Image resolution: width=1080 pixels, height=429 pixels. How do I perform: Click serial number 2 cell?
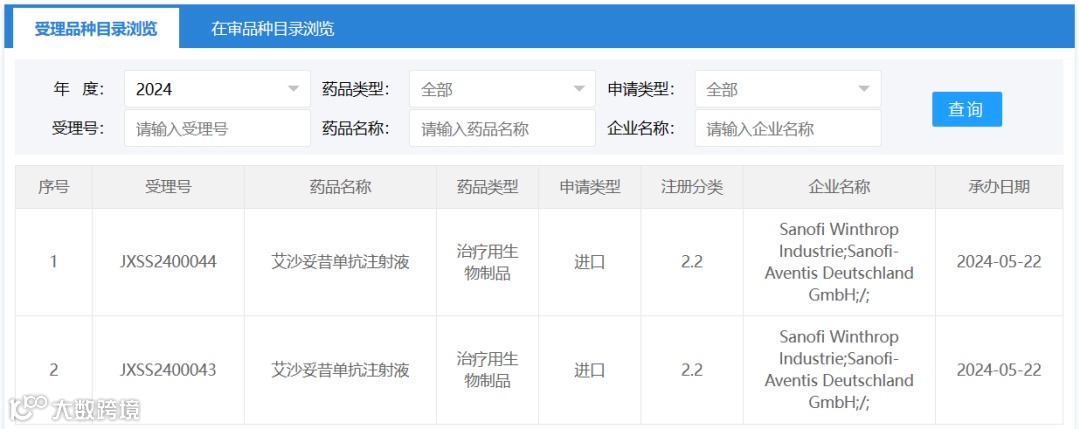[x=54, y=370]
